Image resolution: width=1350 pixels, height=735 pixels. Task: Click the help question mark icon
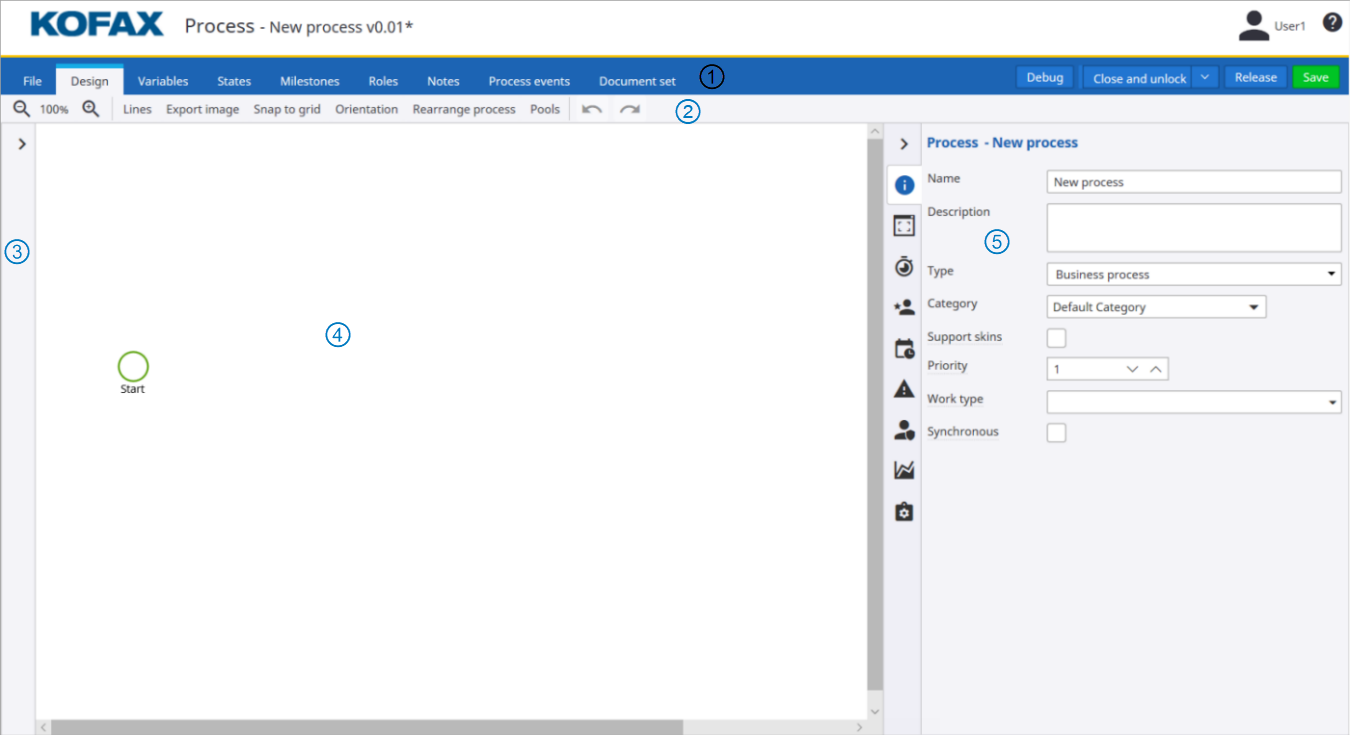click(x=1332, y=22)
